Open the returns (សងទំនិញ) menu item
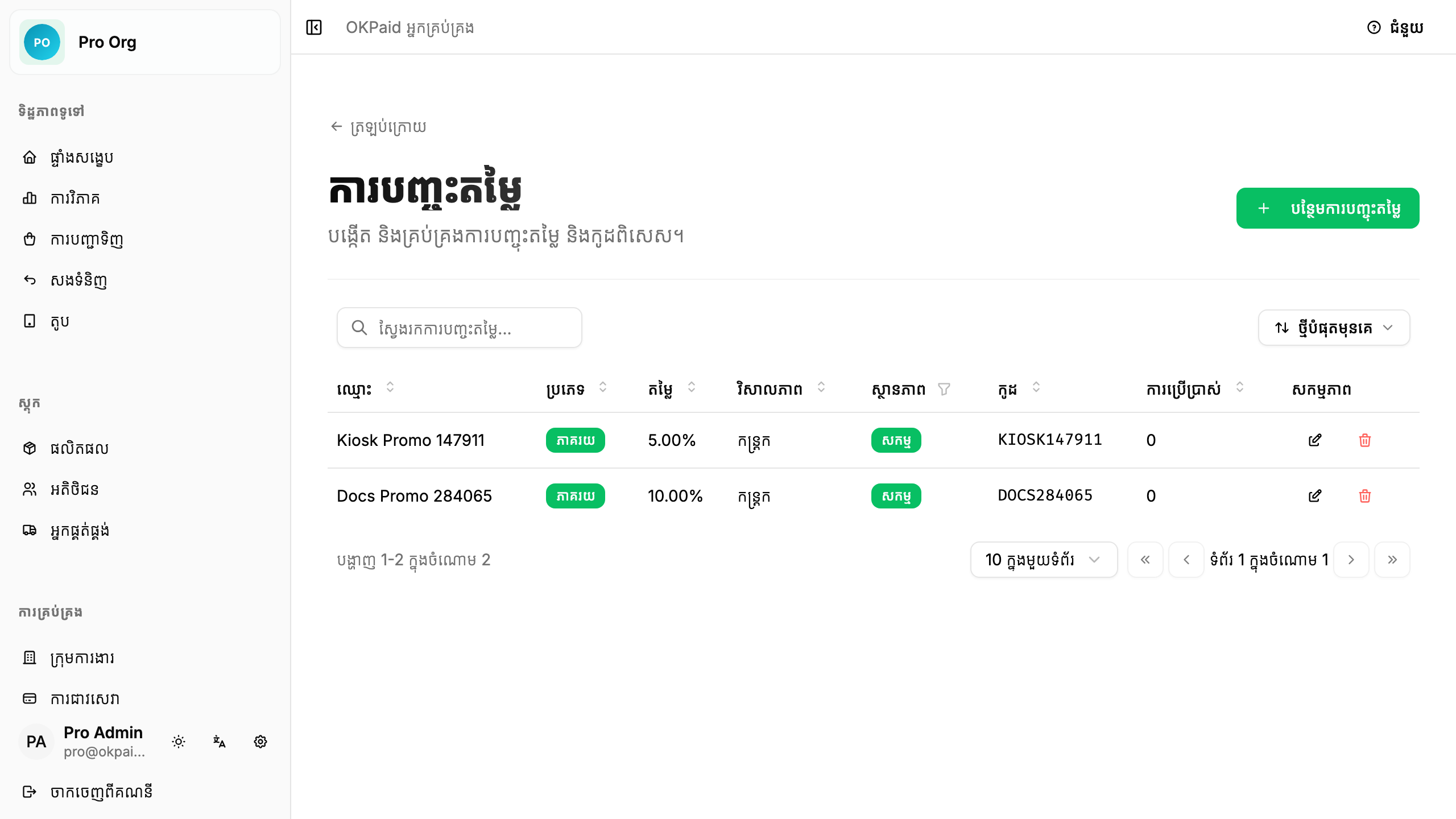Image resolution: width=1456 pixels, height=819 pixels. pos(145,280)
